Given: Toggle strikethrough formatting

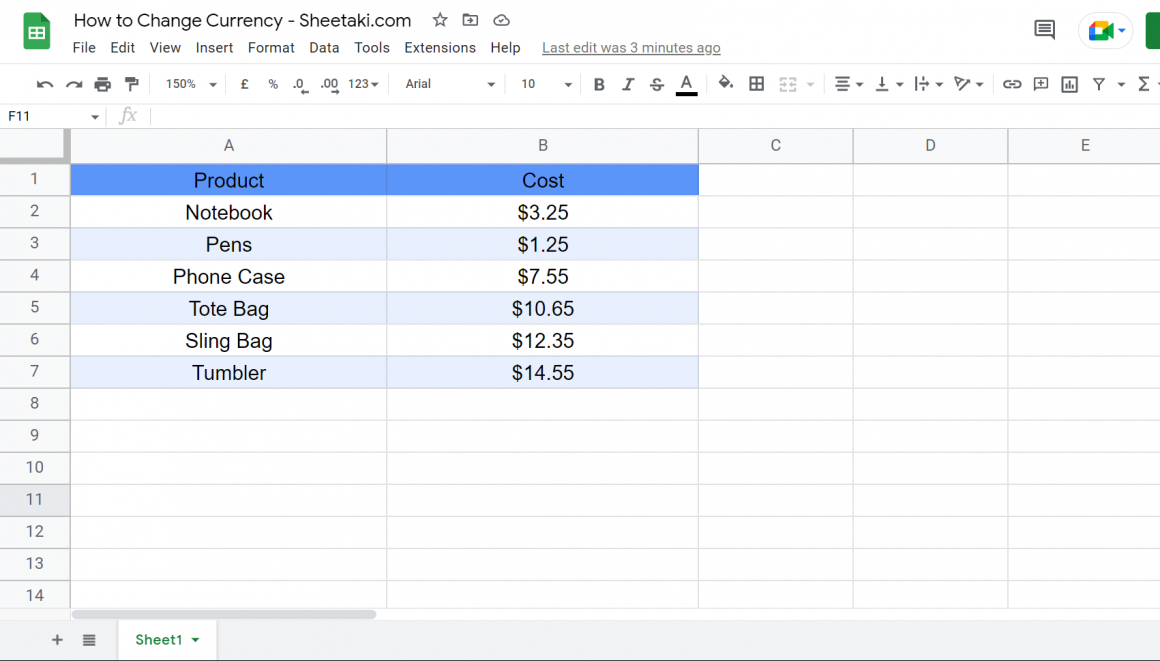Looking at the screenshot, I should (x=656, y=84).
